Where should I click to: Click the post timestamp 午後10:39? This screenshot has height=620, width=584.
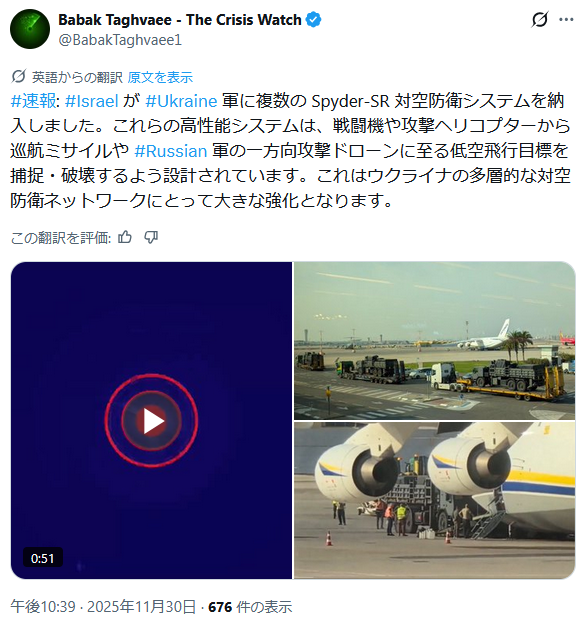click(43, 606)
